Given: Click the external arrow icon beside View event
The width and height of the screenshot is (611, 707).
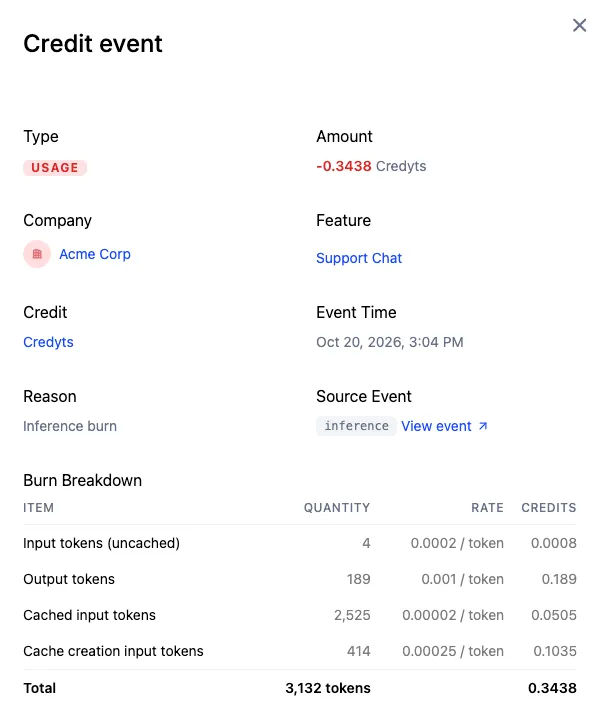Looking at the screenshot, I should point(483,426).
